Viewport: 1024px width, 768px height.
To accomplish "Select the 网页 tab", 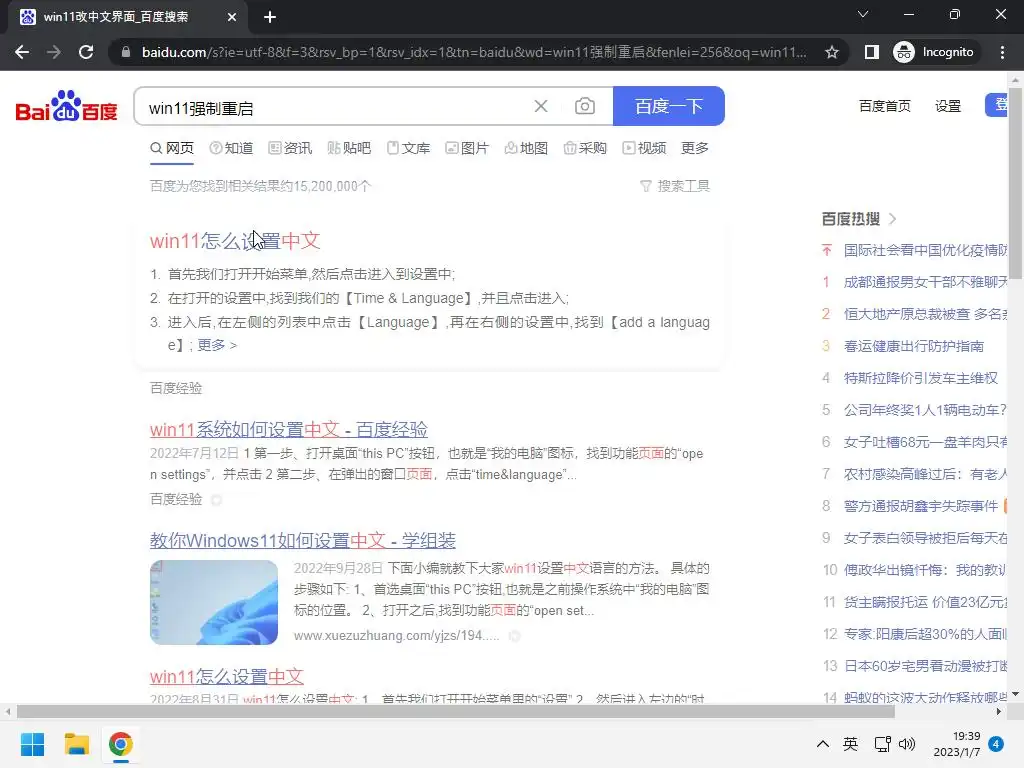I will click(x=172, y=148).
